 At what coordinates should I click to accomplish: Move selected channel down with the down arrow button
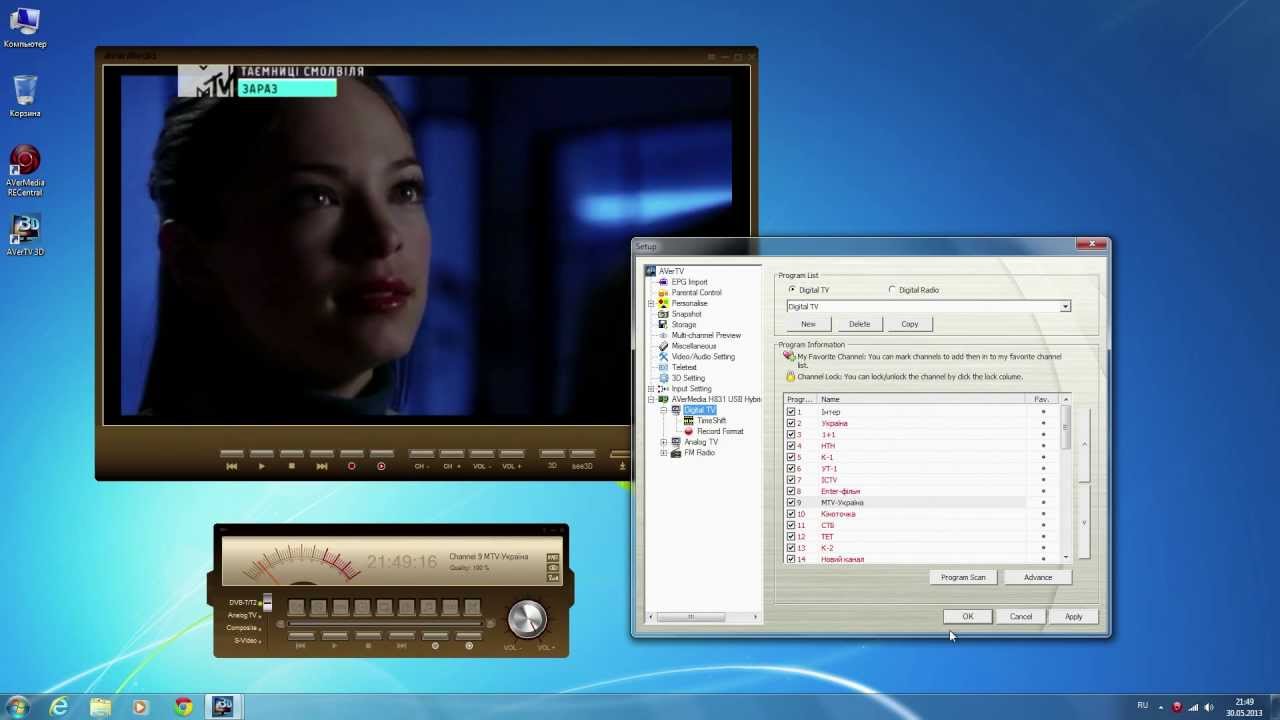tap(1085, 523)
